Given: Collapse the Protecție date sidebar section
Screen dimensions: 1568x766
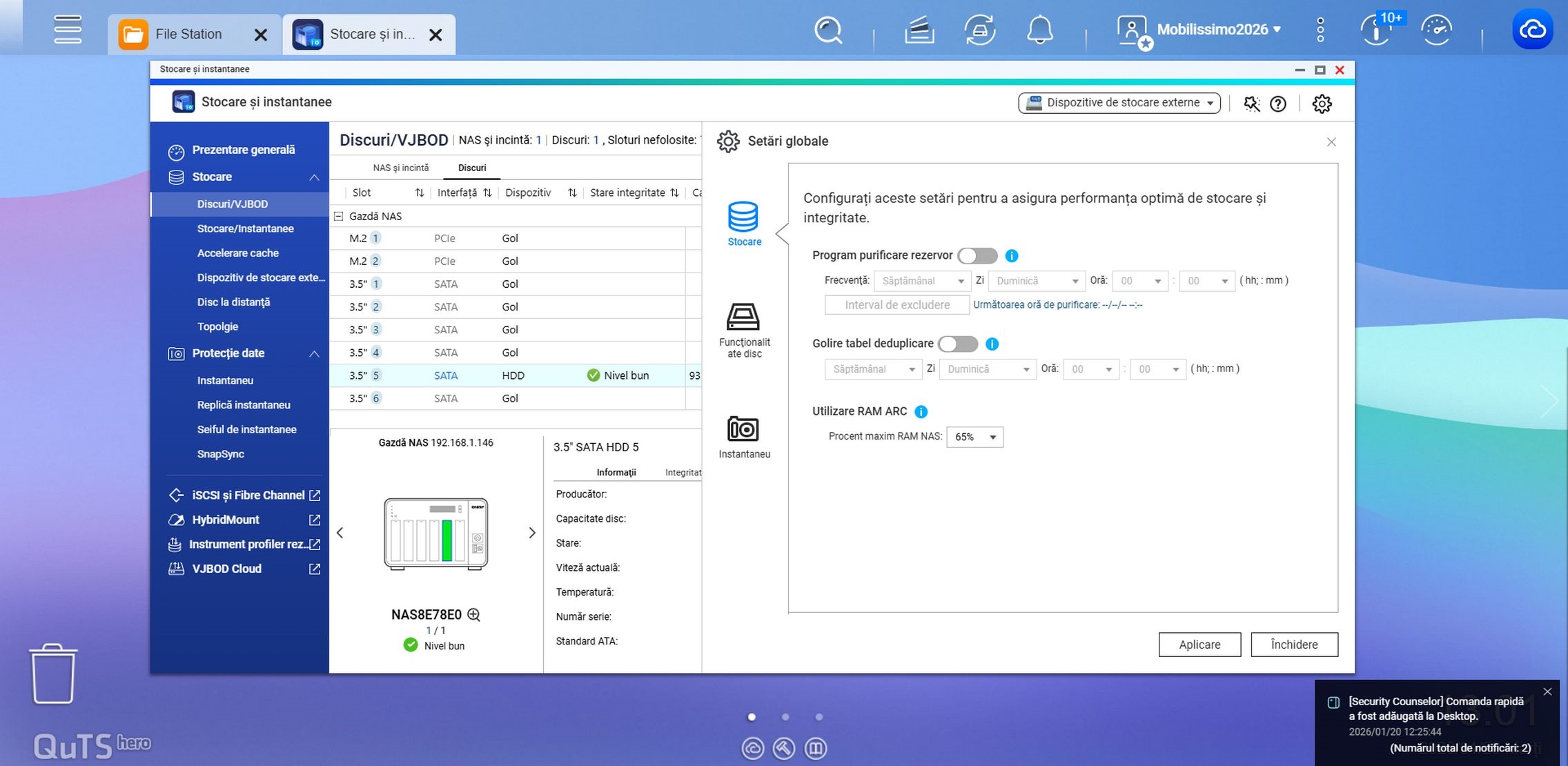Looking at the screenshot, I should (x=314, y=353).
